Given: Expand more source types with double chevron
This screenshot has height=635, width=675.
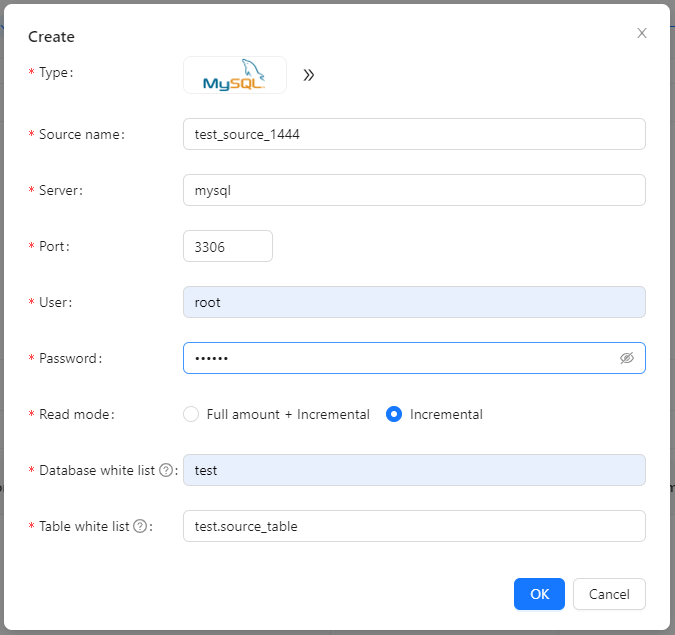Looking at the screenshot, I should click(x=309, y=75).
